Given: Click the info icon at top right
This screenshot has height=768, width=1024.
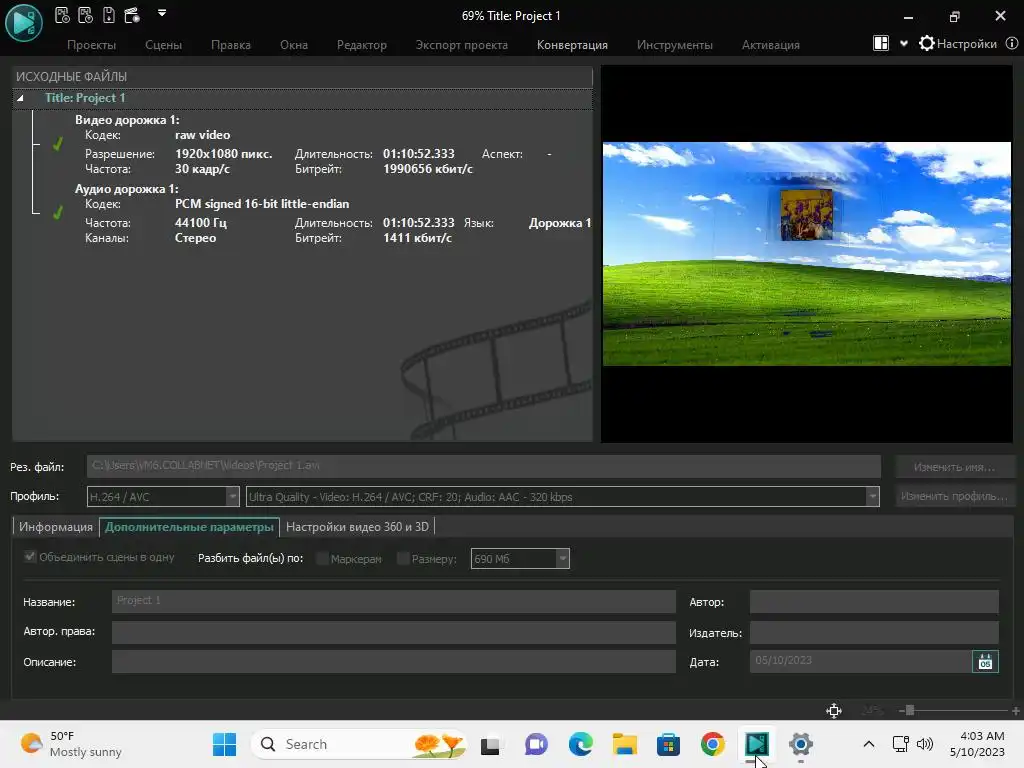Looking at the screenshot, I should pyautogui.click(x=1012, y=44).
